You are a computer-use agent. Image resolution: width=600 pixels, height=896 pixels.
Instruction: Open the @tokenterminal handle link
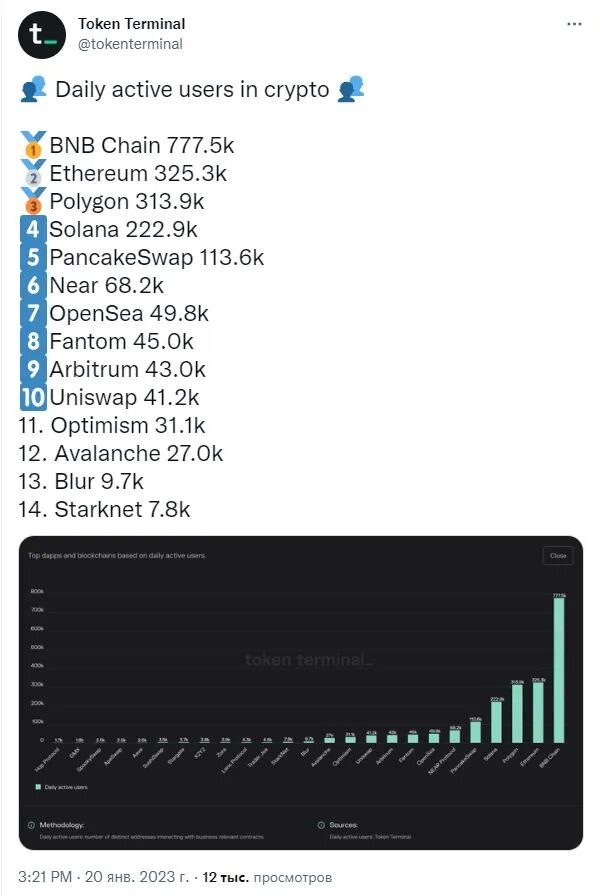[130, 44]
